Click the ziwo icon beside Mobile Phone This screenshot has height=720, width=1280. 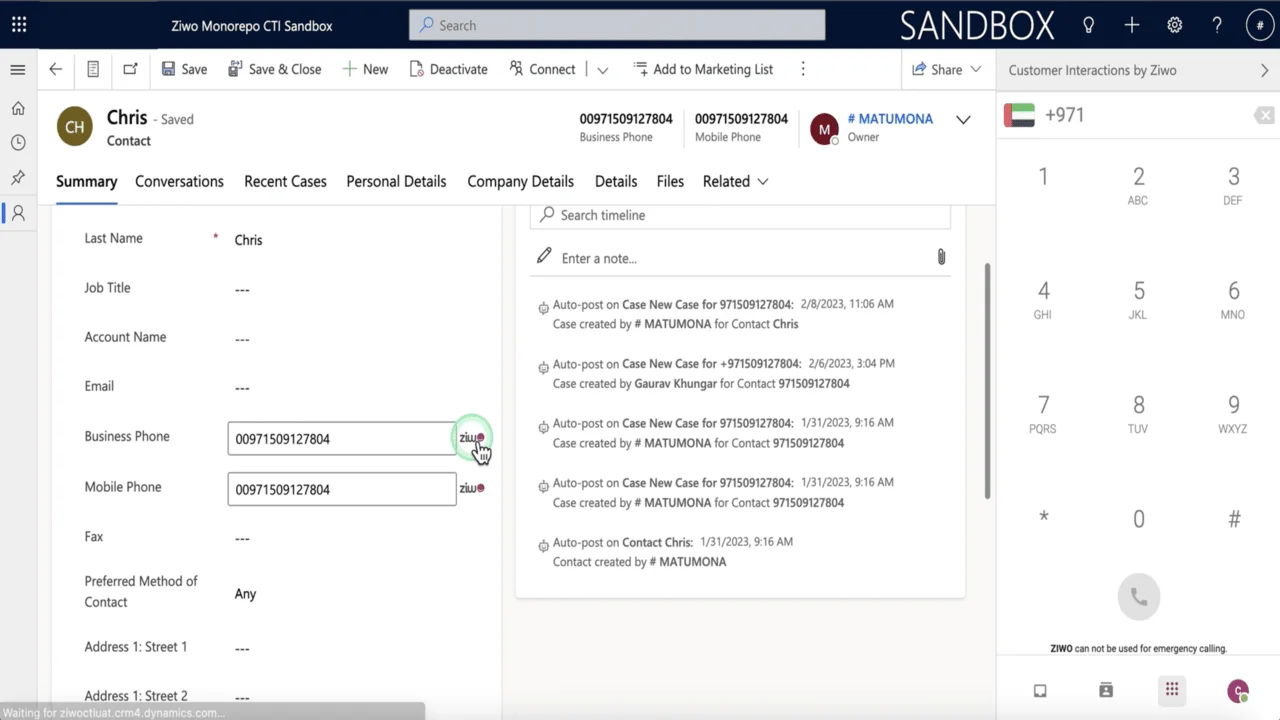tap(472, 488)
